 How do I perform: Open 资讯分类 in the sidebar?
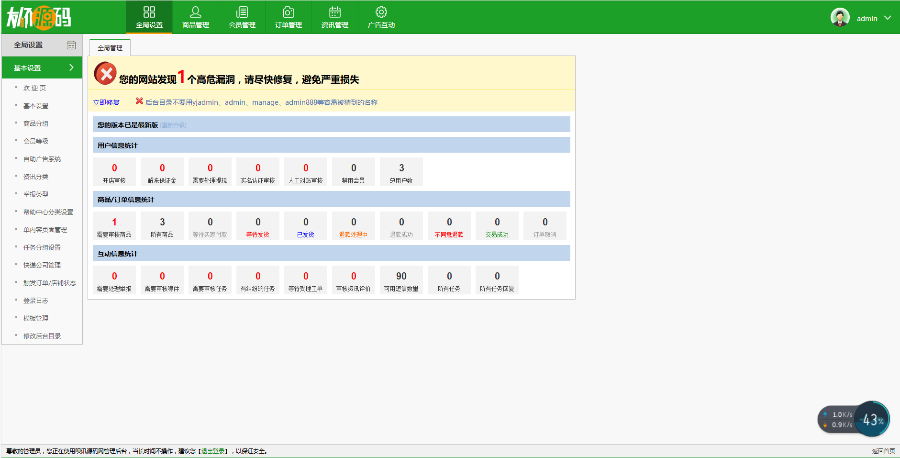coord(36,177)
